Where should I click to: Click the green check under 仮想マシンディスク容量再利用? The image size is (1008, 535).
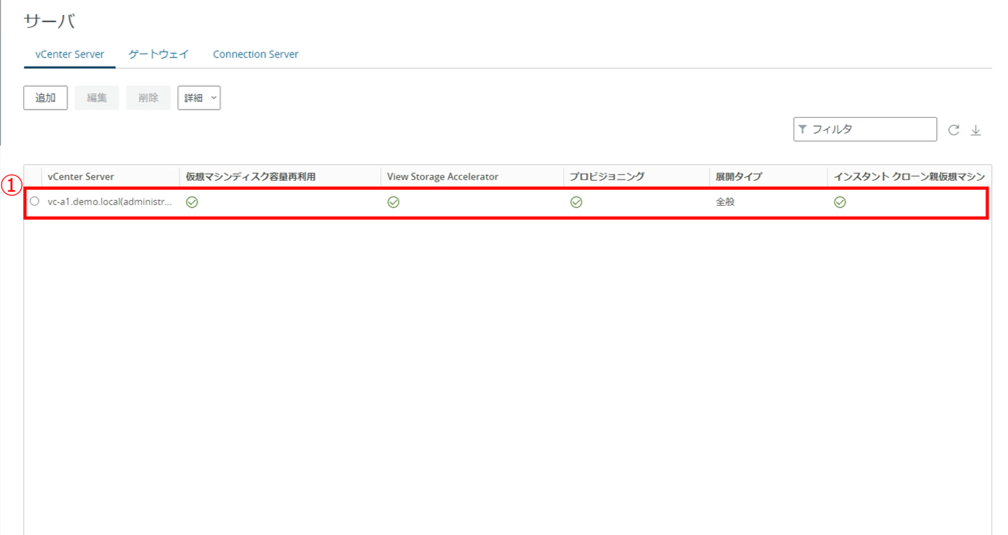(x=192, y=202)
